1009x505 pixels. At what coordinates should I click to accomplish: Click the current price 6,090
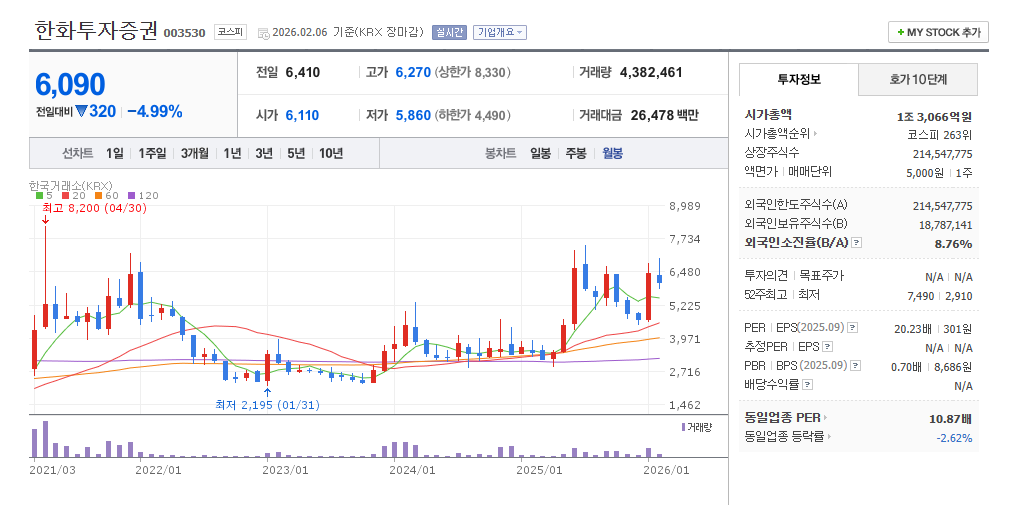(x=70, y=84)
